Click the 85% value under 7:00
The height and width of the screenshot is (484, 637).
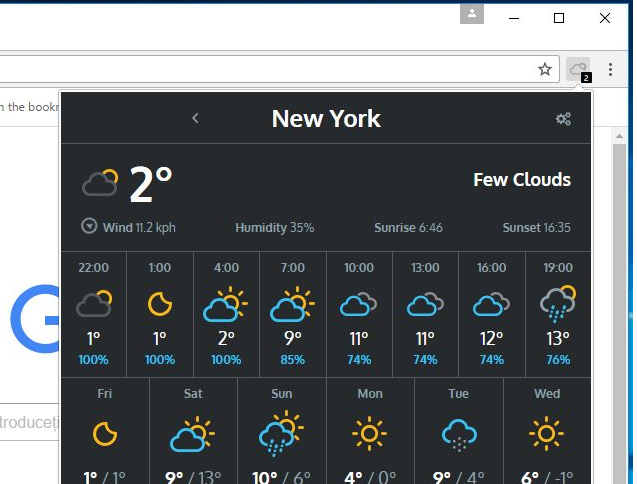click(292, 360)
